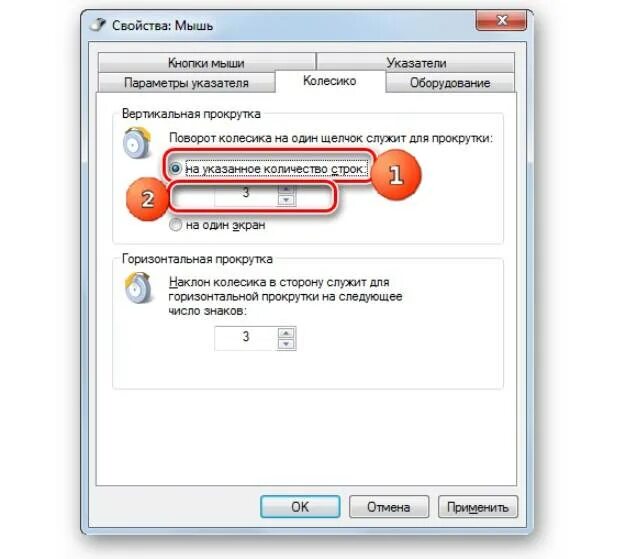The height and width of the screenshot is (559, 630).
Task: Confirm settings with the OK button
Action: pos(300,507)
